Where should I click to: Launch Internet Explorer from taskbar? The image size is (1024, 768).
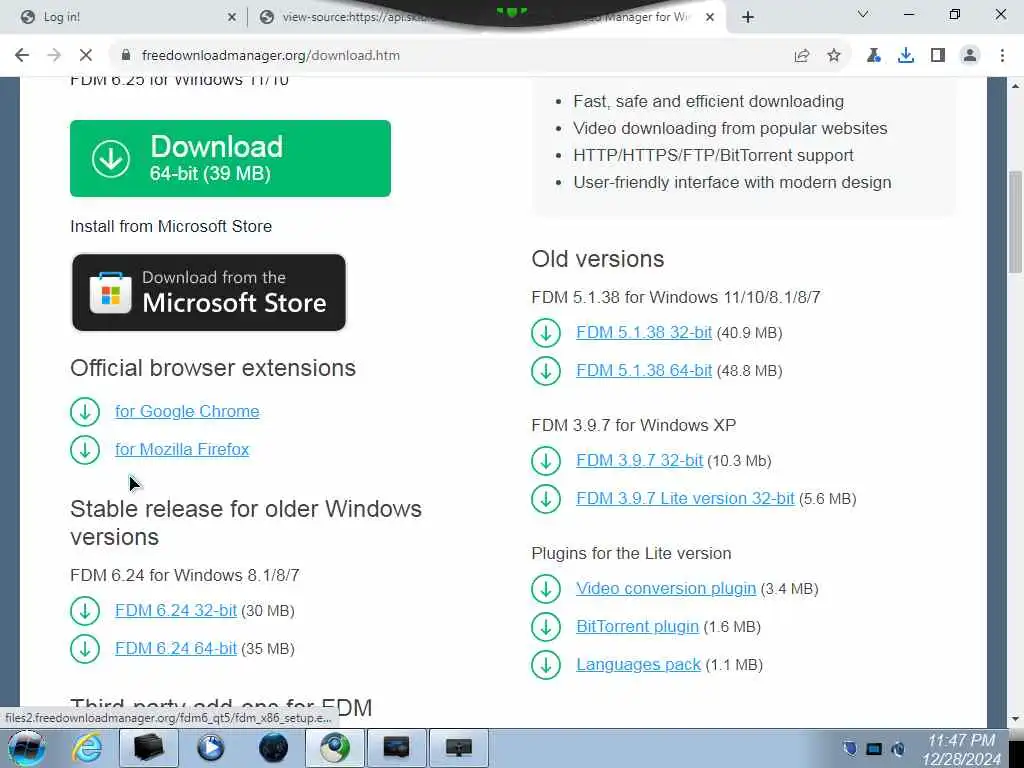87,748
